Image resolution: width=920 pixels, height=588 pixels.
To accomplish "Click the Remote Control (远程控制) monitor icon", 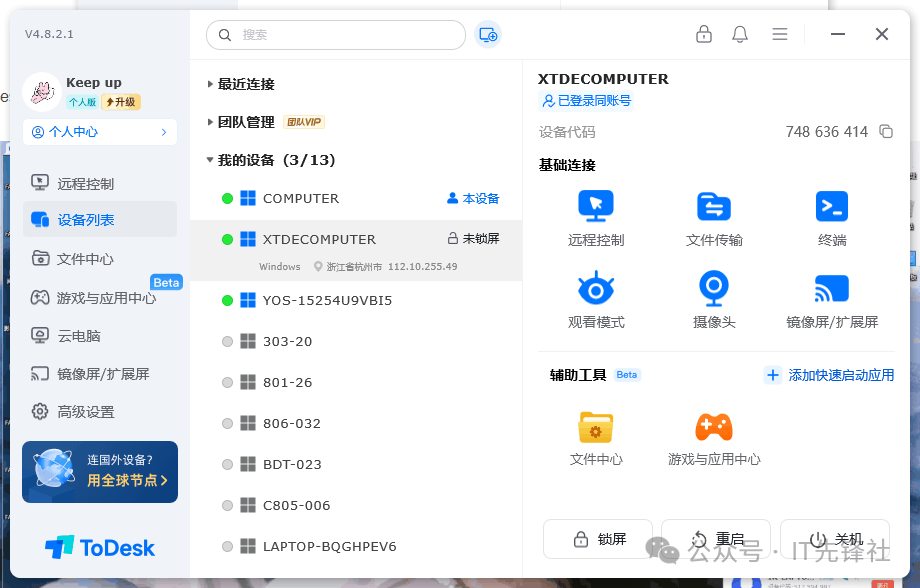I will (x=596, y=206).
